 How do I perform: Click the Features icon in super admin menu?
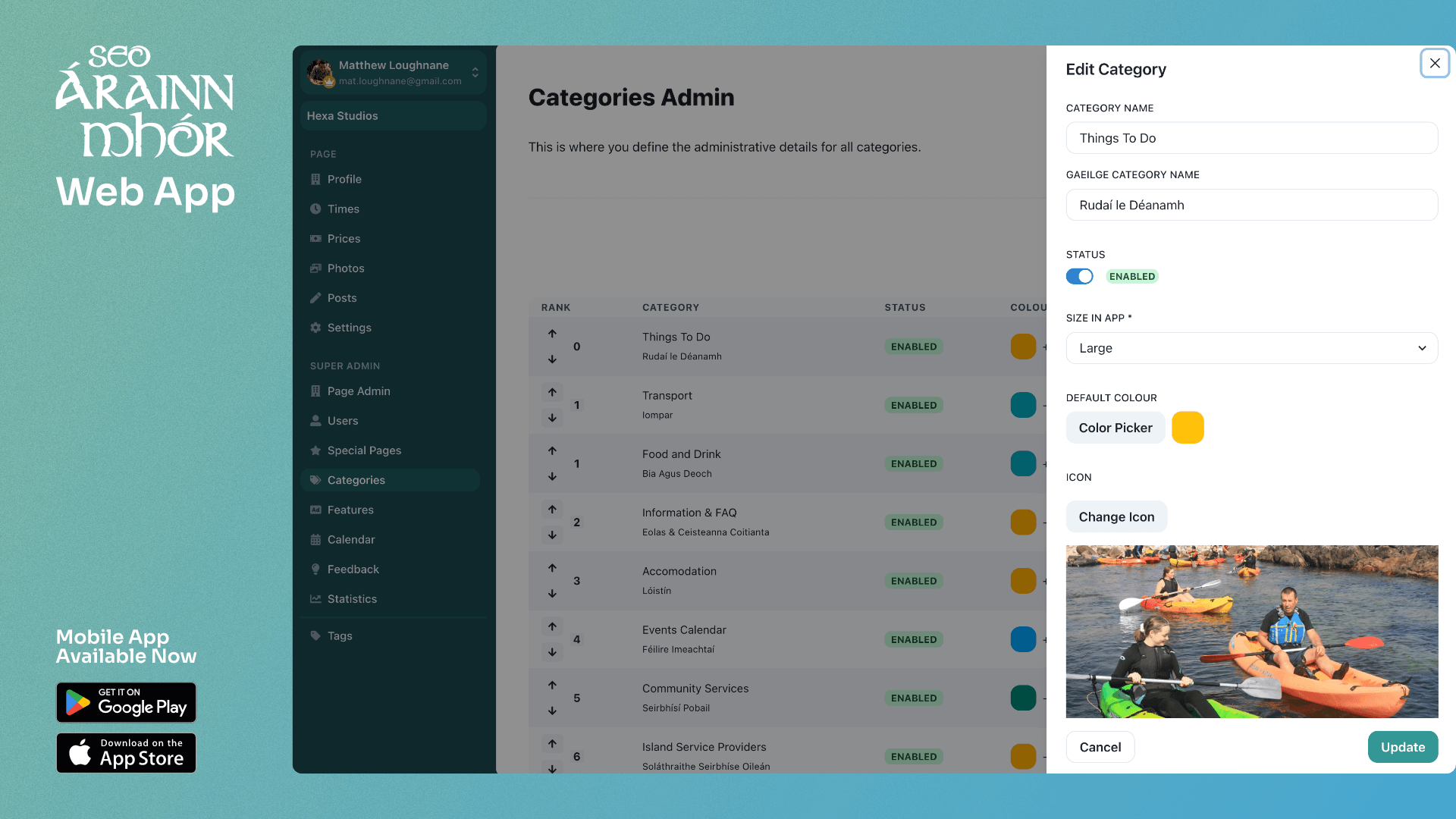(x=315, y=510)
